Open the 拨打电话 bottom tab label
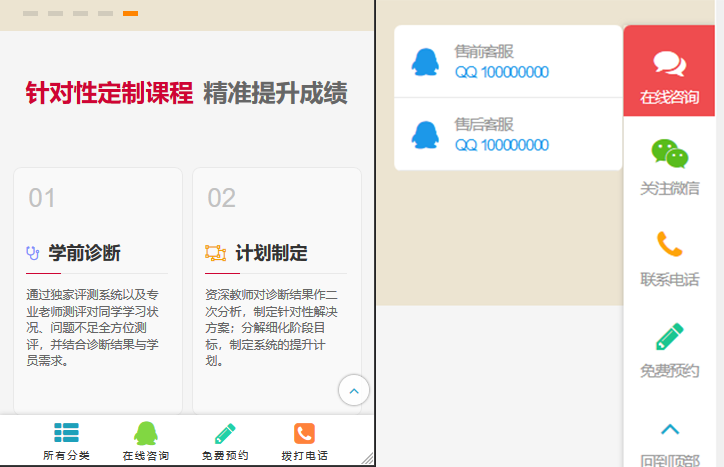The width and height of the screenshot is (724, 467). point(305,455)
